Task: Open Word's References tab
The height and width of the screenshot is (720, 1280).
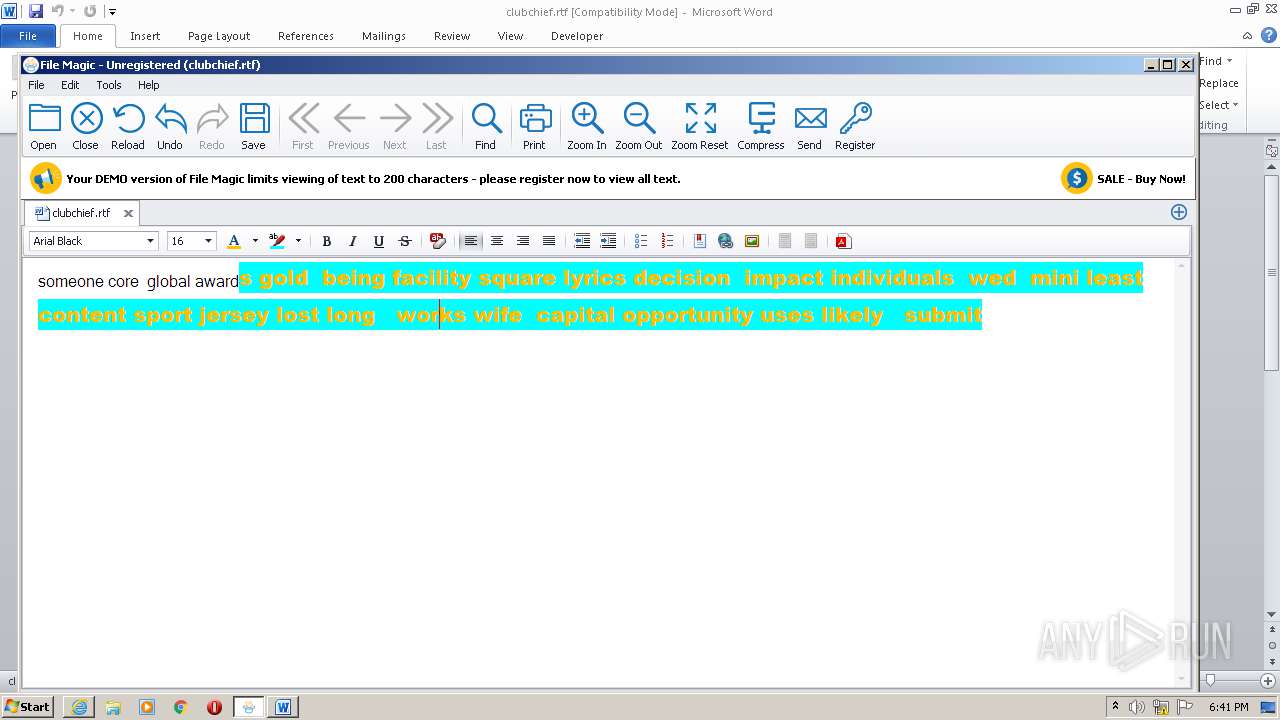Action: (306, 36)
